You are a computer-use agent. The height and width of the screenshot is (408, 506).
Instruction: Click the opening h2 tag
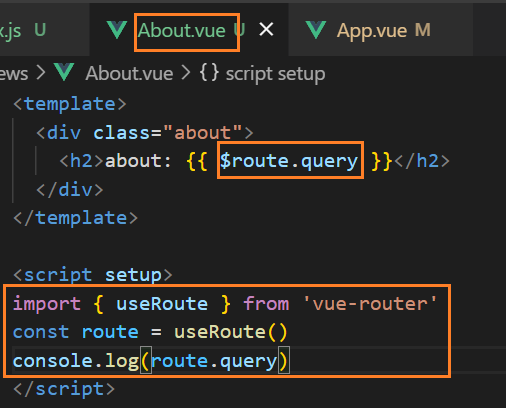tap(82, 161)
